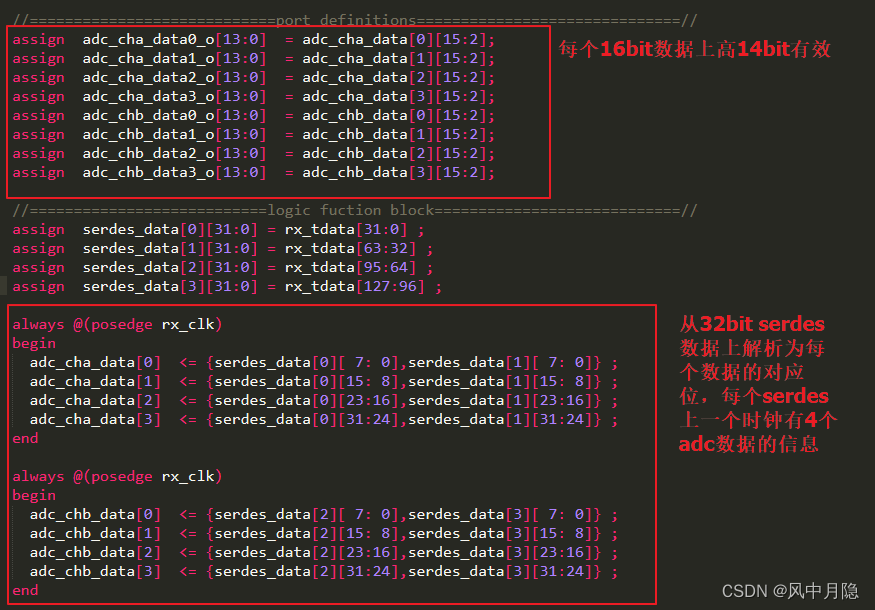This screenshot has height=610, width=875.
Task: Click the first end keyword
Action: coord(25,438)
